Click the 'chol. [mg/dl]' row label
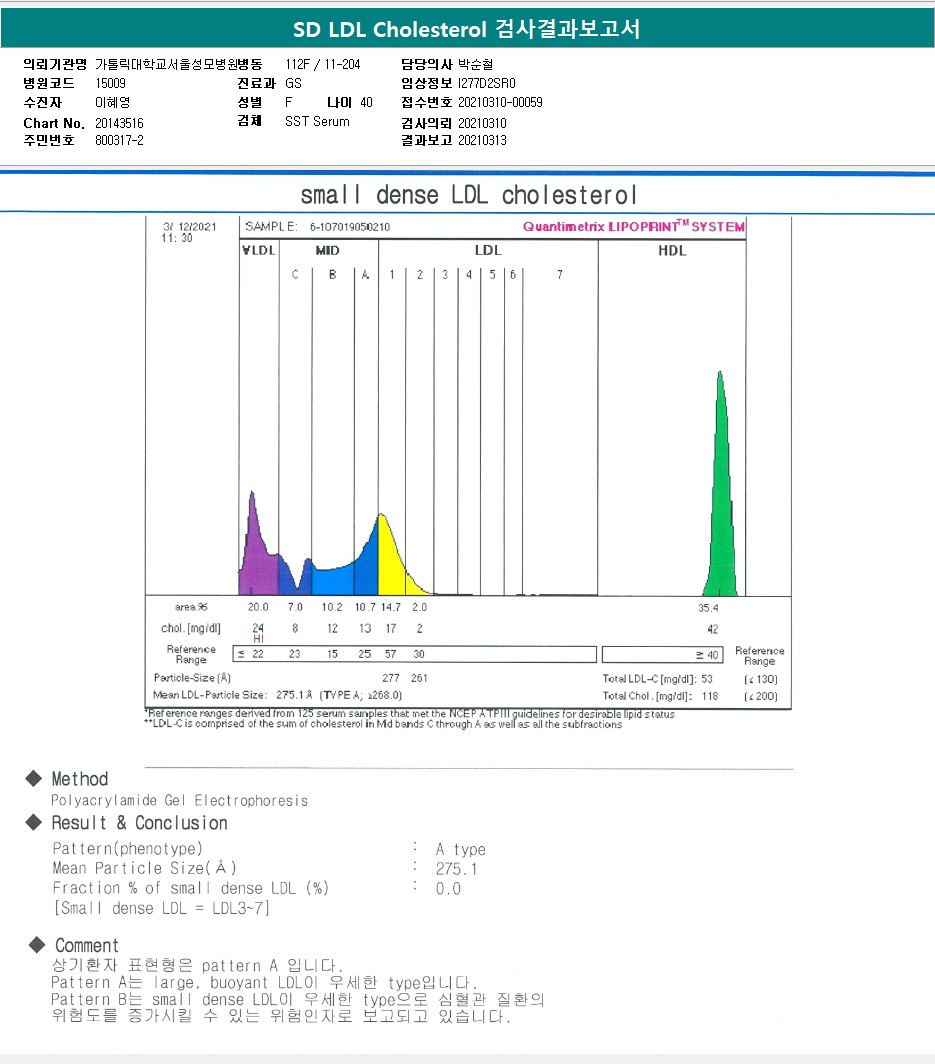Screen dimensions: 935x1064 pos(191,628)
